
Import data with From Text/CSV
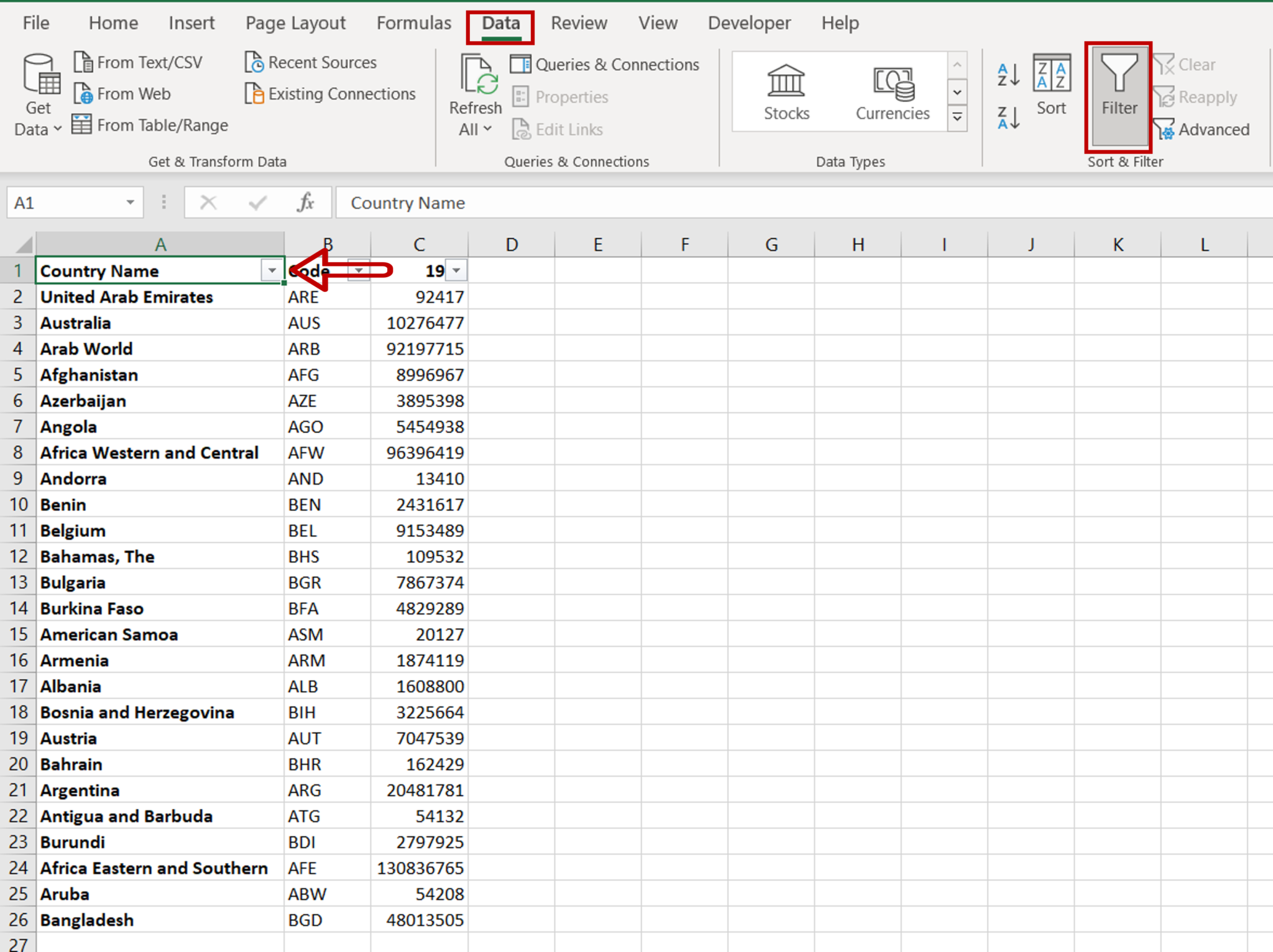click(140, 62)
